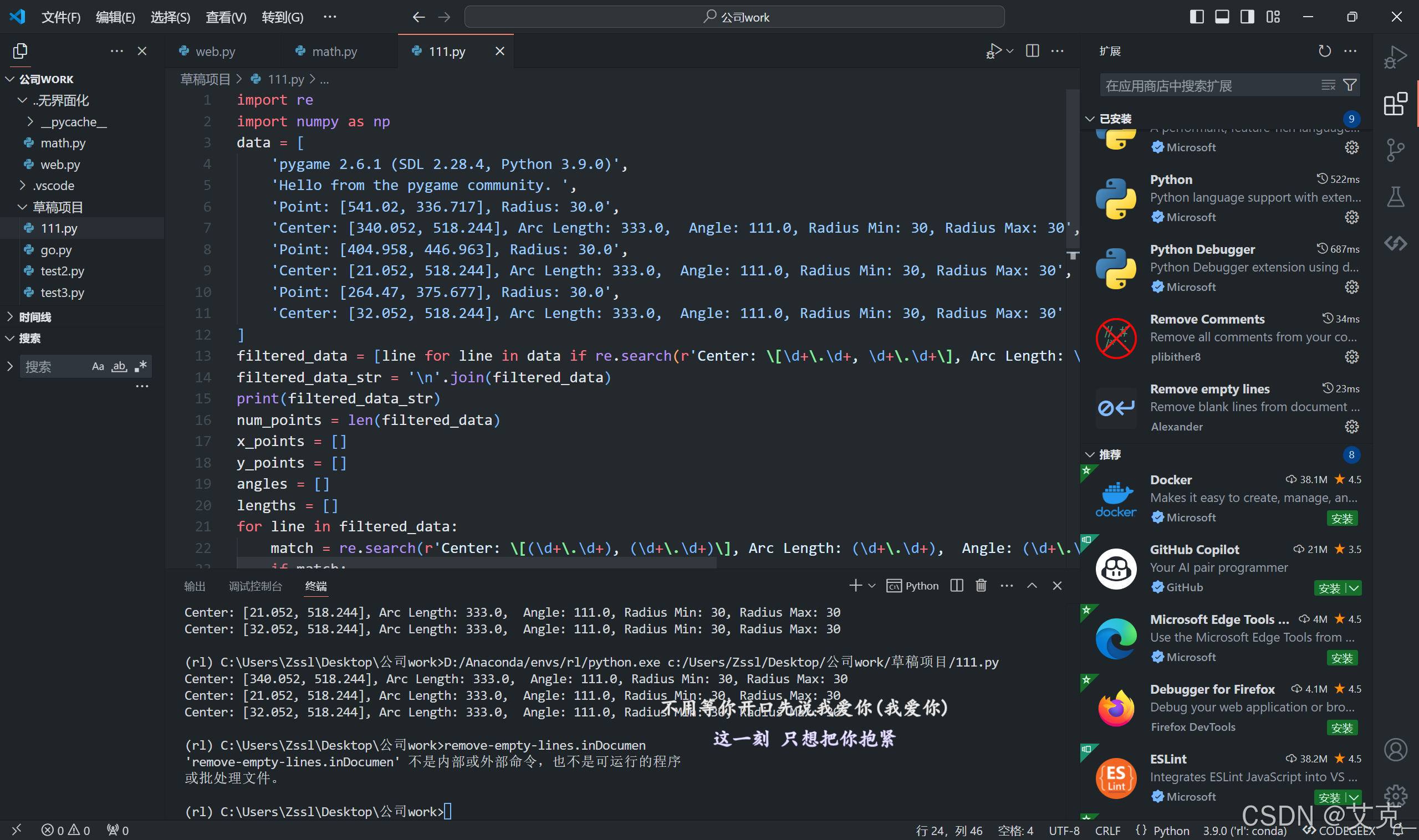Open Remove Comments extension gear settings
Image resolution: width=1419 pixels, height=840 pixels.
1351,357
